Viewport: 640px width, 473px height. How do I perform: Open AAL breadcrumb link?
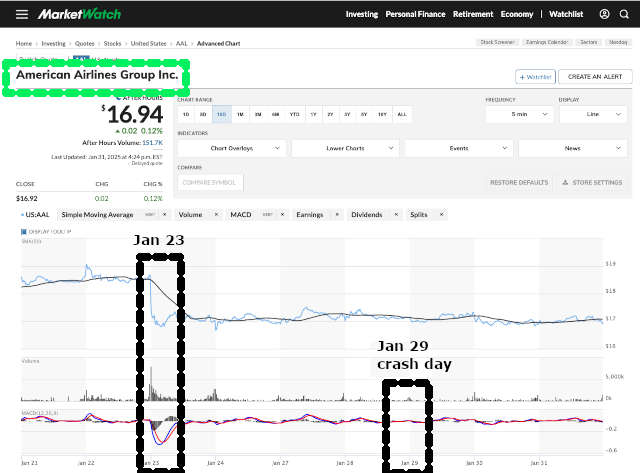point(182,43)
